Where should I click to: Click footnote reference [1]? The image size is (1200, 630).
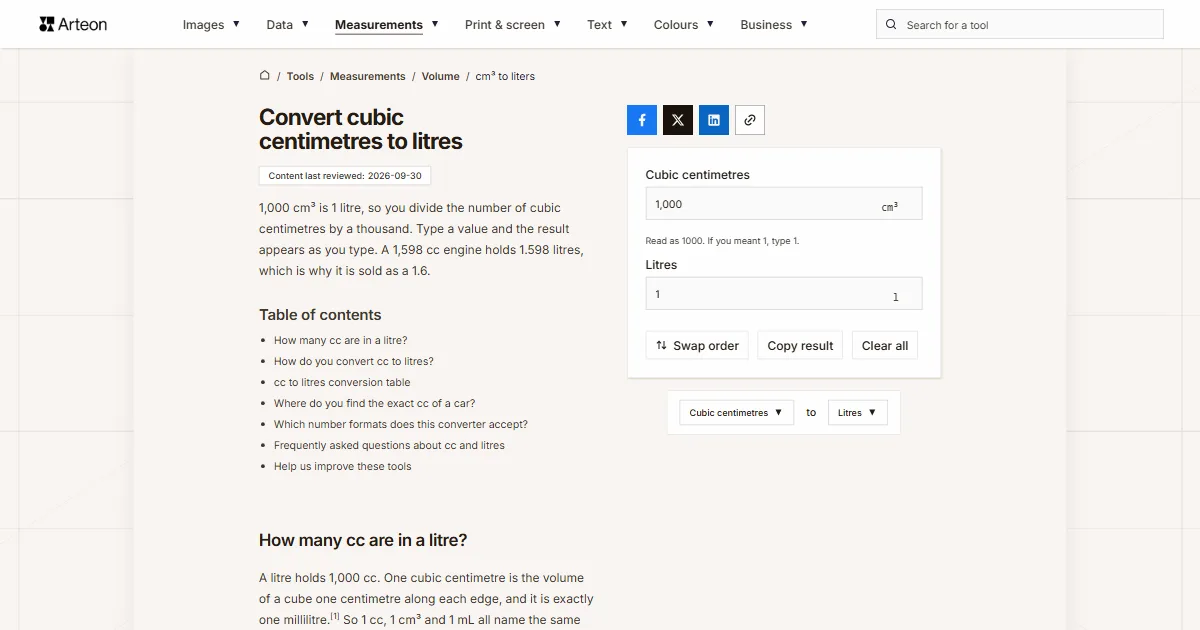(x=335, y=616)
